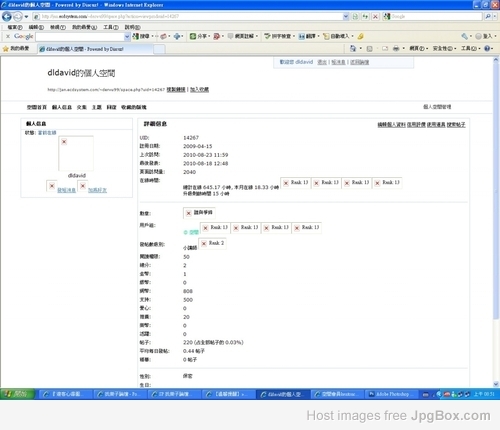500x430 pixels.
Task: Click the search magnifier icon at top right
Action: tap(488, 16)
